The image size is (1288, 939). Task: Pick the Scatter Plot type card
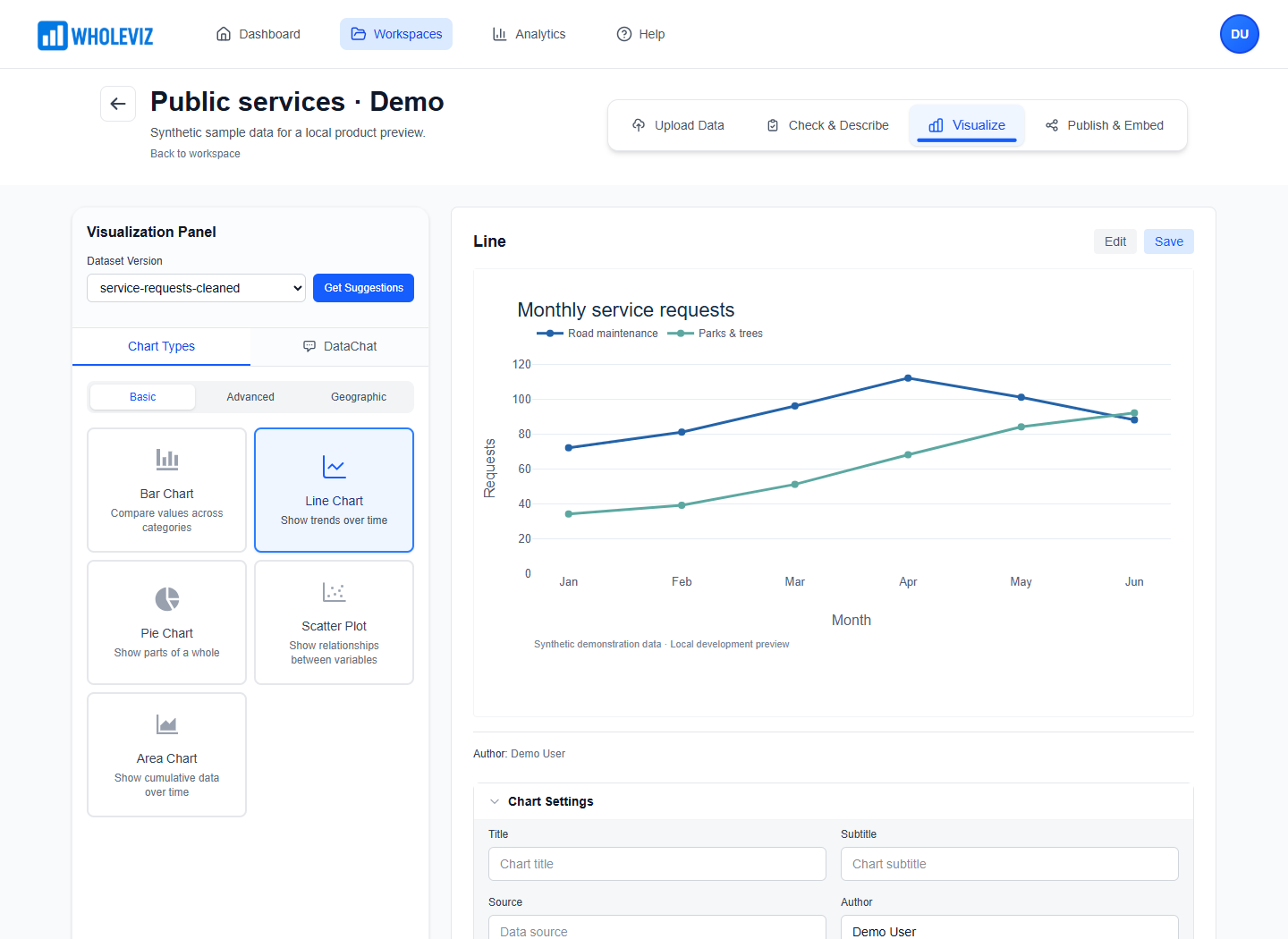pyautogui.click(x=334, y=622)
